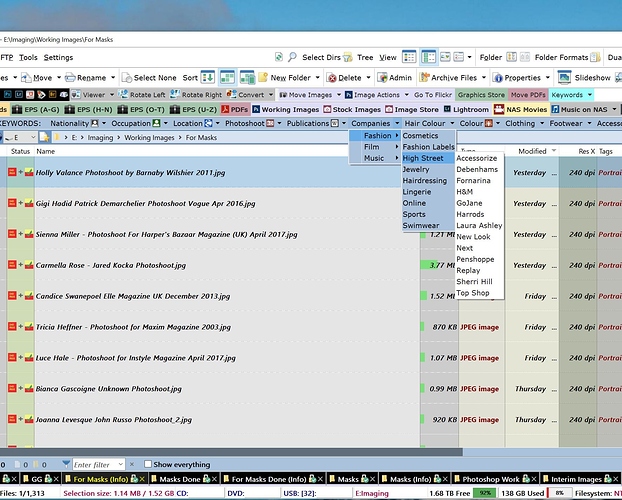Close the GG folder tab

pos(56,479)
